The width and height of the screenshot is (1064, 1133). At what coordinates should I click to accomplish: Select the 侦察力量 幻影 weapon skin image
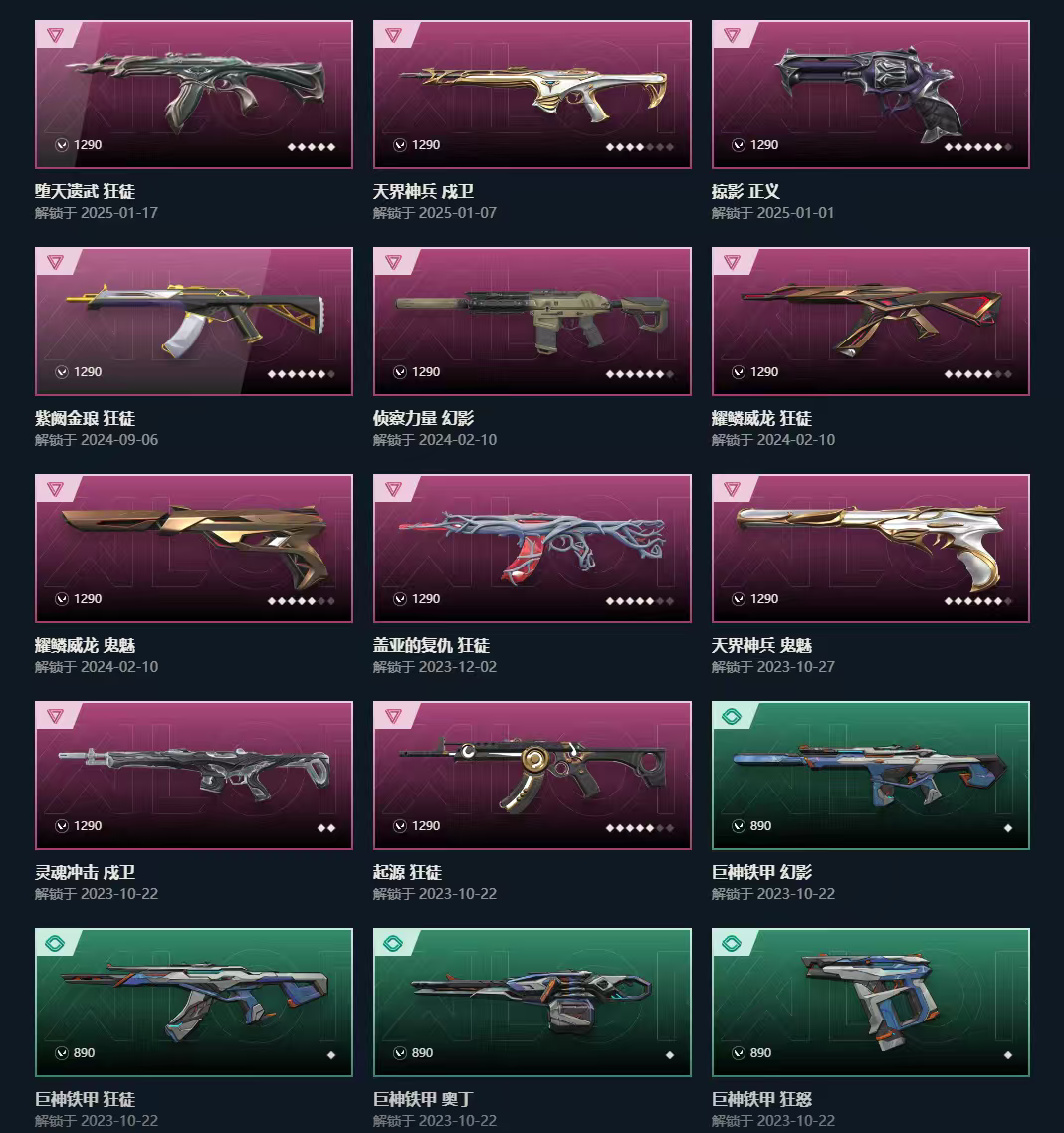[x=532, y=321]
